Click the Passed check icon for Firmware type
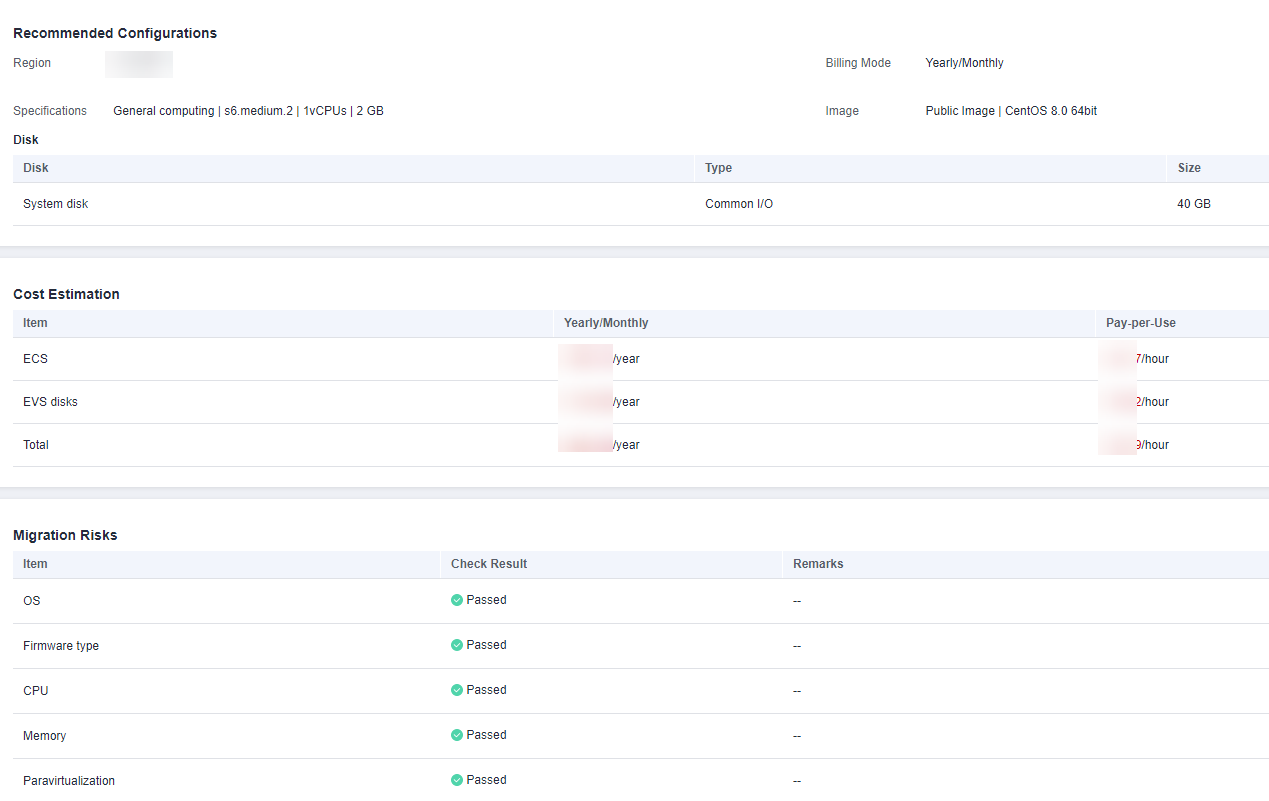 457,646
